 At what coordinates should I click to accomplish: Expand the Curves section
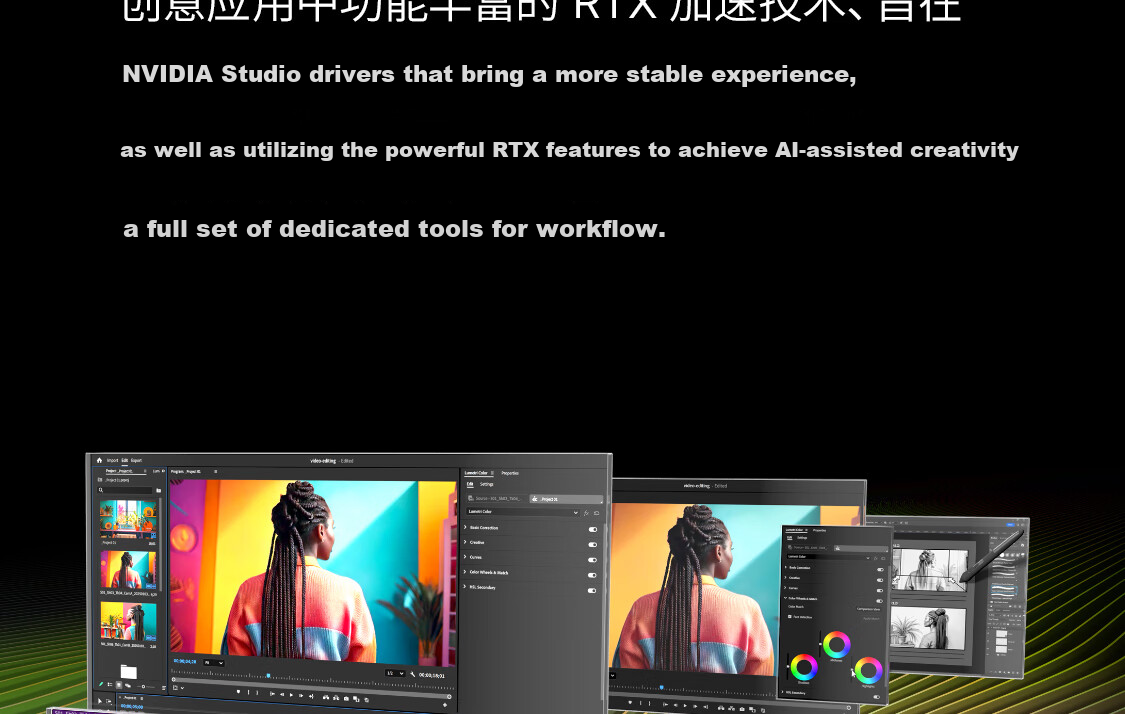[x=466, y=557]
